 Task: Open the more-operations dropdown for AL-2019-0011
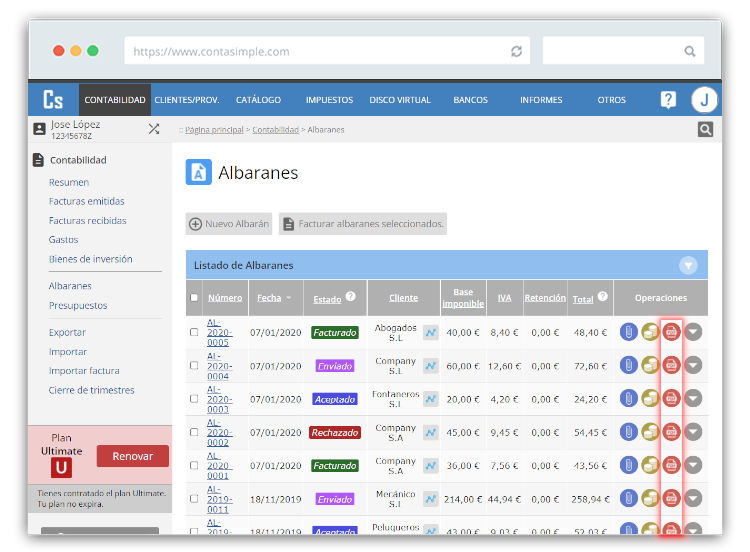(x=693, y=498)
